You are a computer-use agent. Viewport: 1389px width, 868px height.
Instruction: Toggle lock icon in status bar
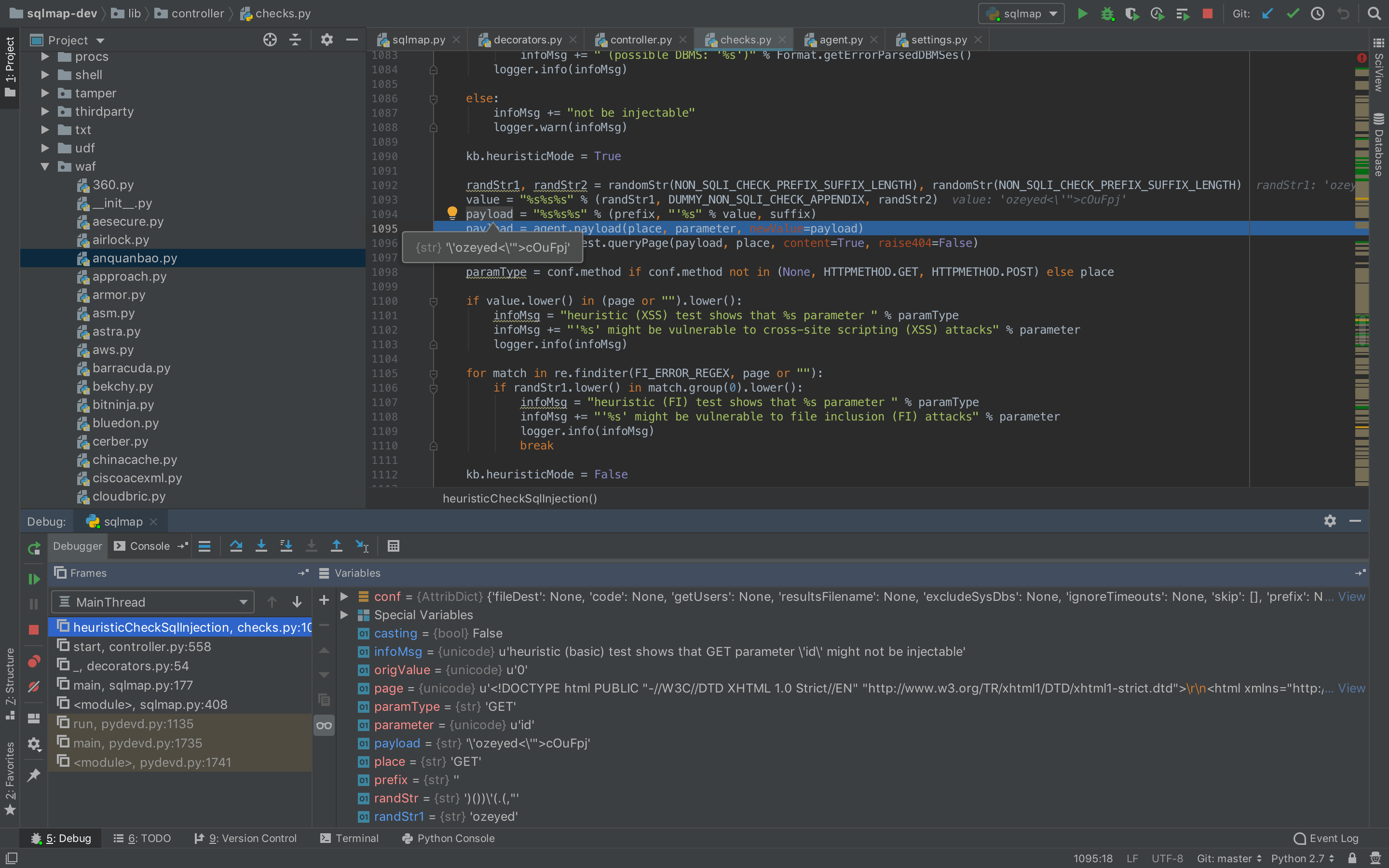(x=1352, y=858)
